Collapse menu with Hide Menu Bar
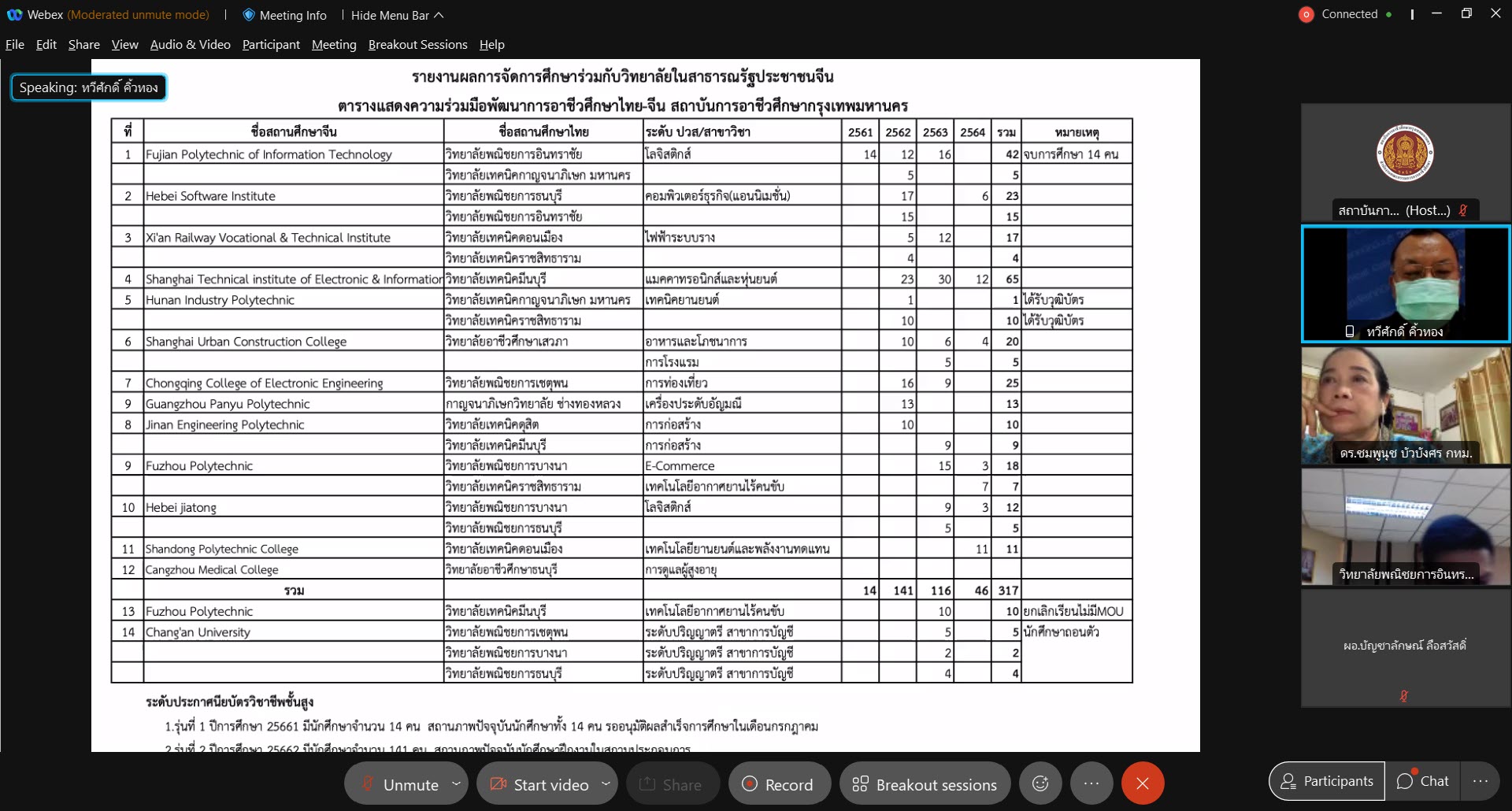 pos(397,15)
